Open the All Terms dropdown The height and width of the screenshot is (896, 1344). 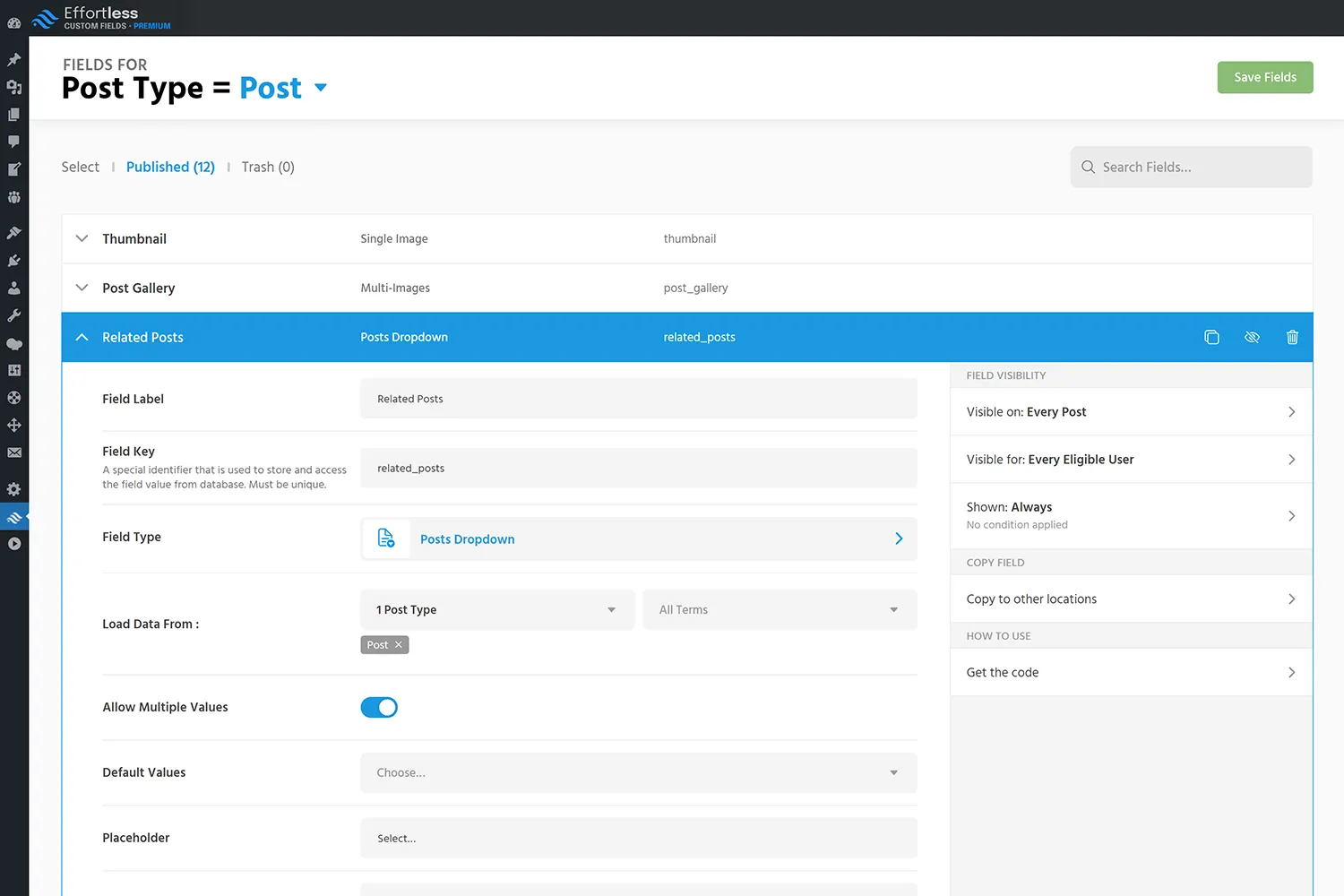click(x=780, y=610)
